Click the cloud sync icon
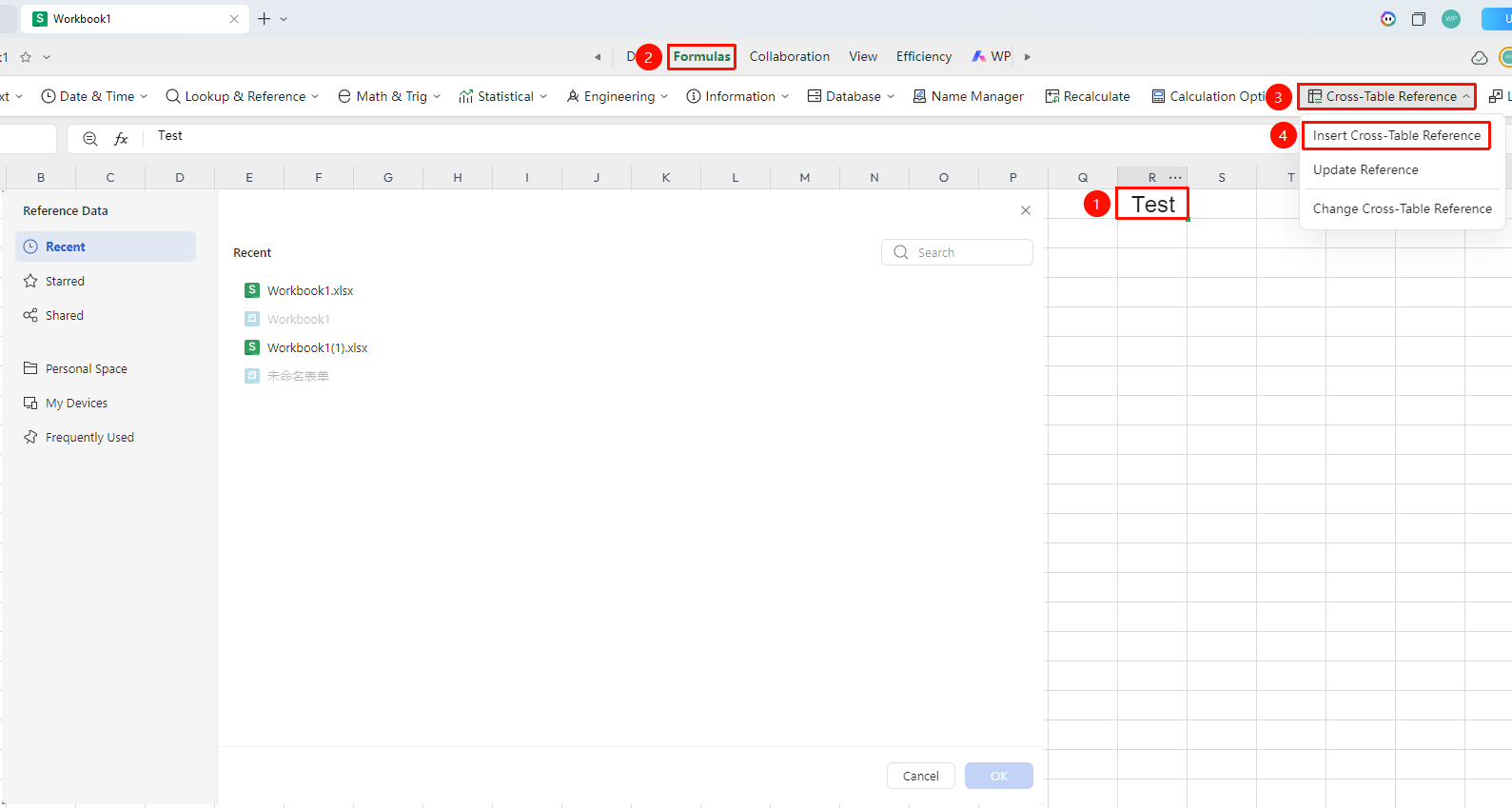Screen dimensions: 1512x808 pos(1479,57)
